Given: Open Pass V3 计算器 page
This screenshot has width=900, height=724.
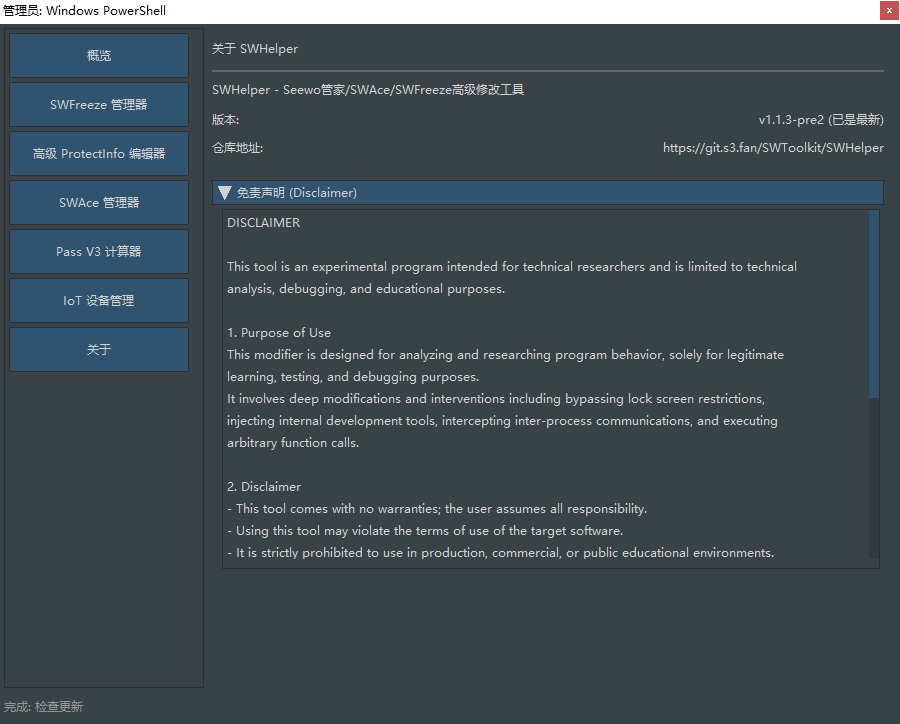Looking at the screenshot, I should coord(99,251).
